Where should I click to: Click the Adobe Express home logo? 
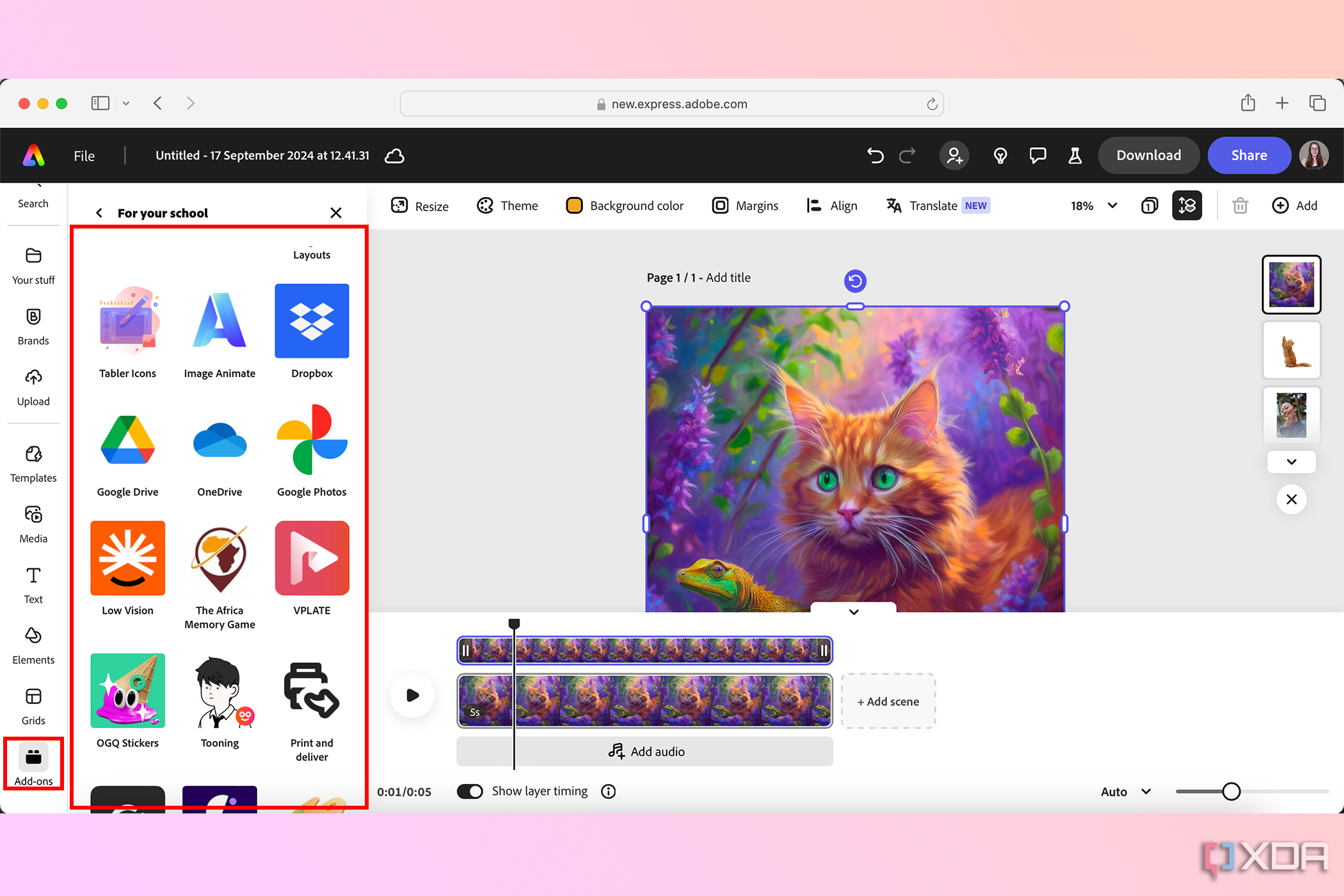click(x=34, y=156)
